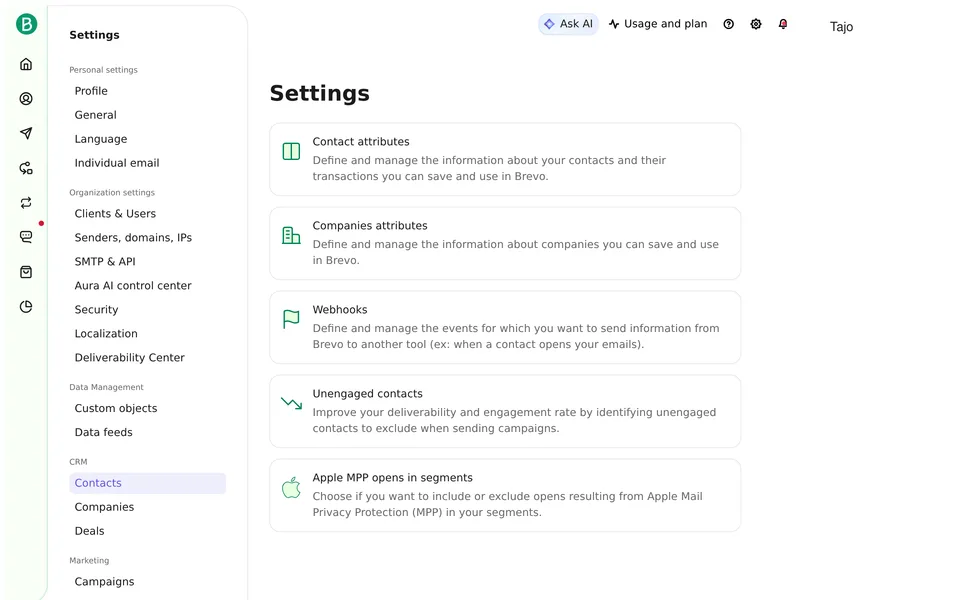Open Usage and plan
Viewport: 960px width, 600px height.
[658, 24]
